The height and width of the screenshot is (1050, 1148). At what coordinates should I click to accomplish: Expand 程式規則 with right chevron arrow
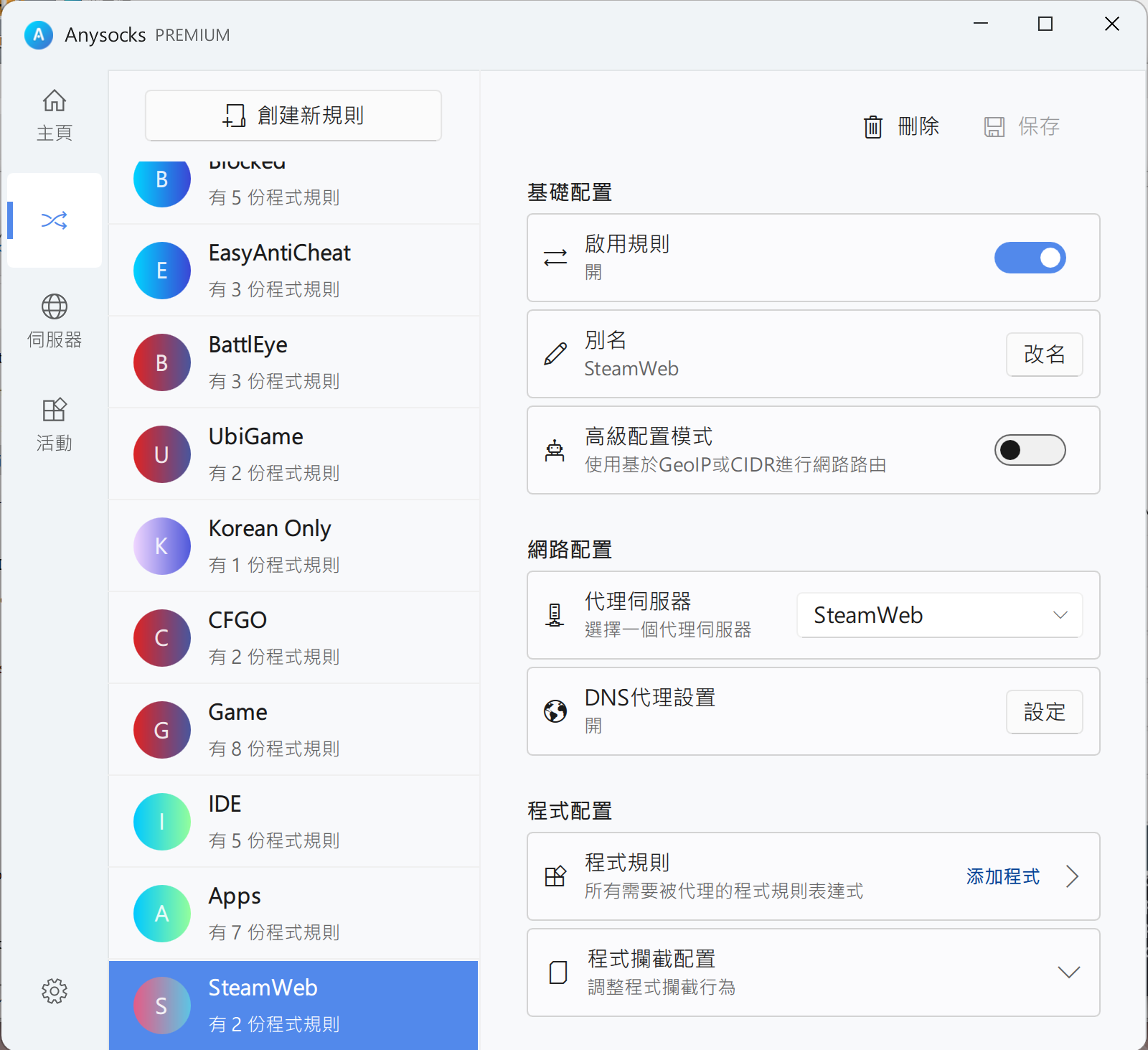(x=1072, y=876)
